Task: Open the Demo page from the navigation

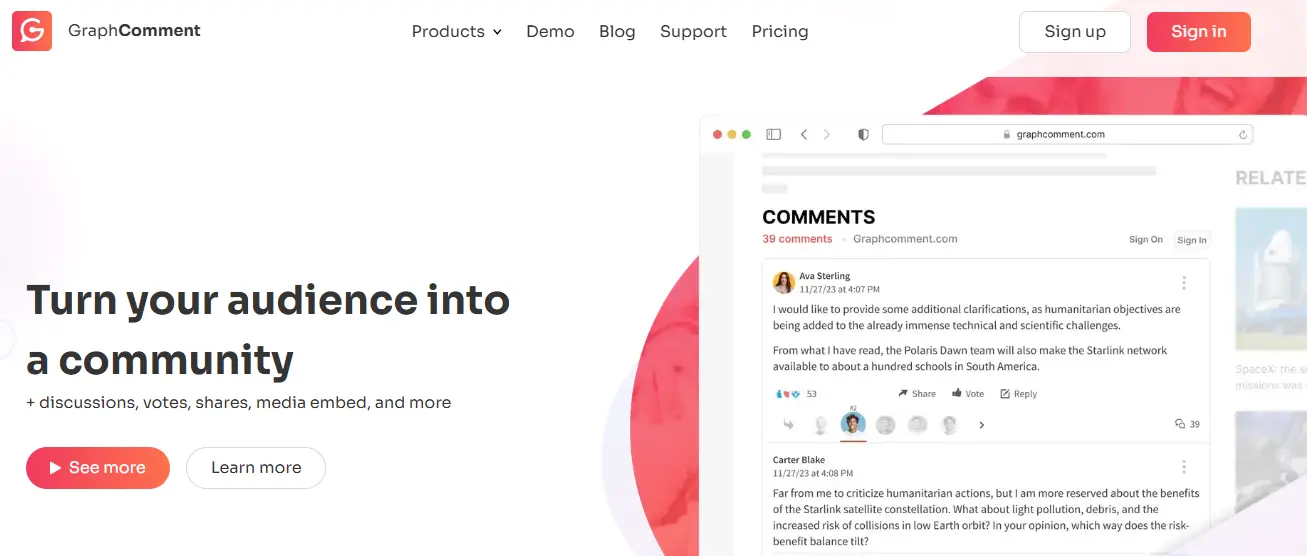Action: 550,31
